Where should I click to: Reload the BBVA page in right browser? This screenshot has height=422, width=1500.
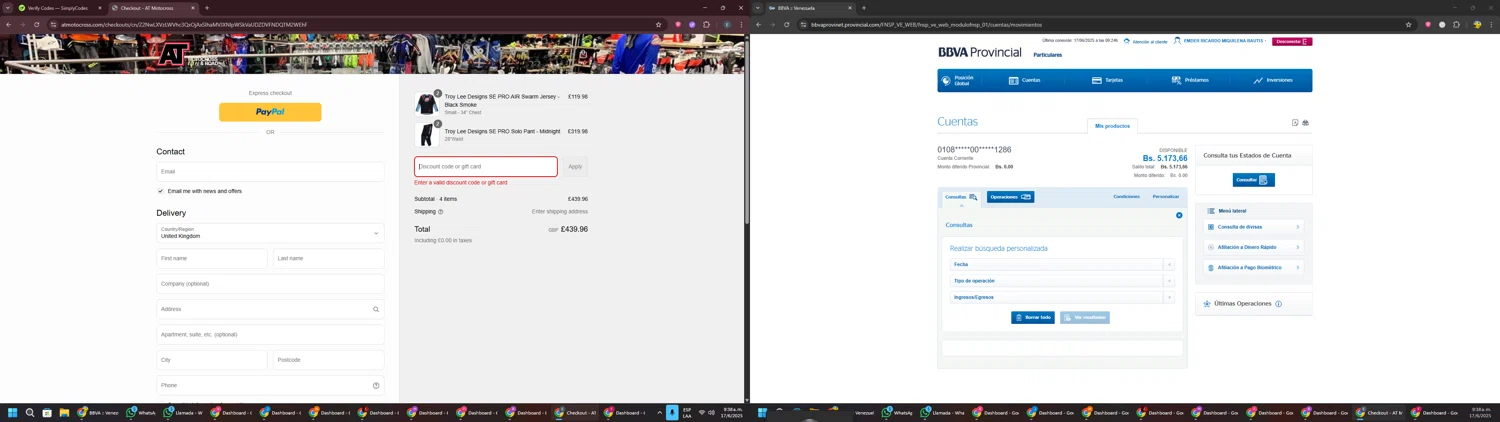[x=787, y=25]
